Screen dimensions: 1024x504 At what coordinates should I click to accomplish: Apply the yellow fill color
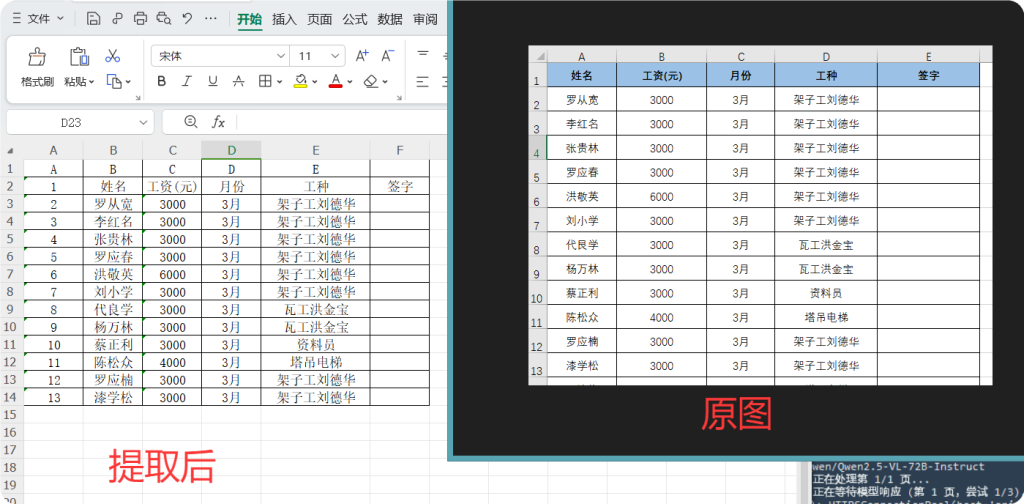(301, 82)
